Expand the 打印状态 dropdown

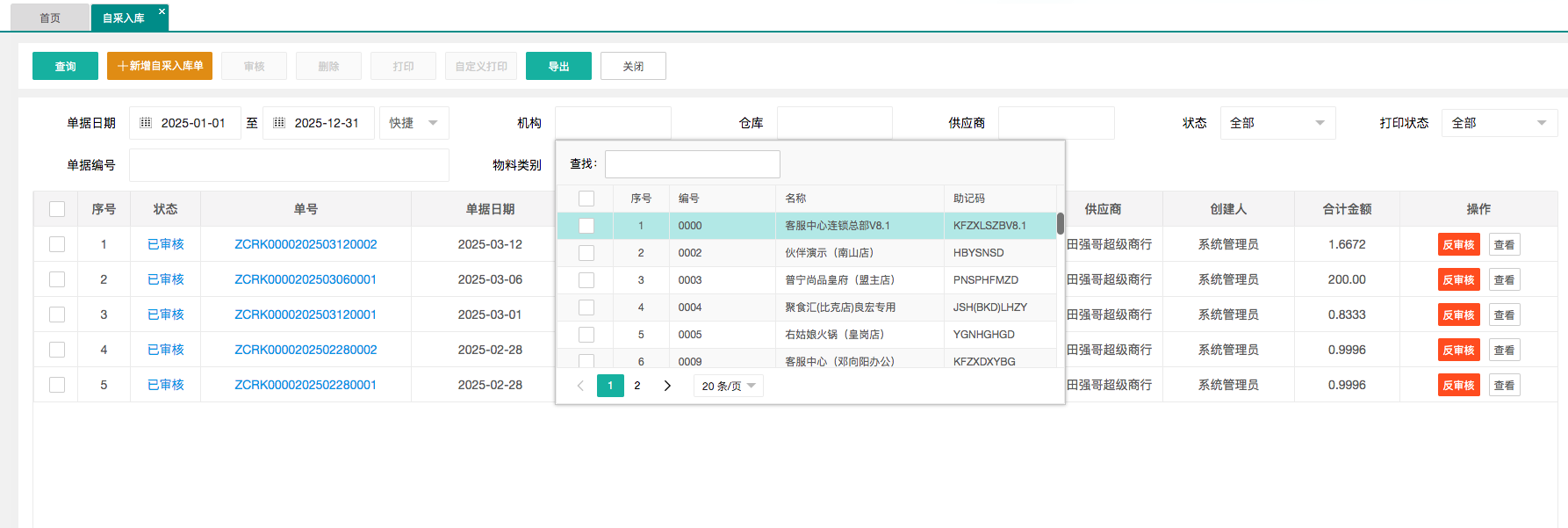[1499, 123]
